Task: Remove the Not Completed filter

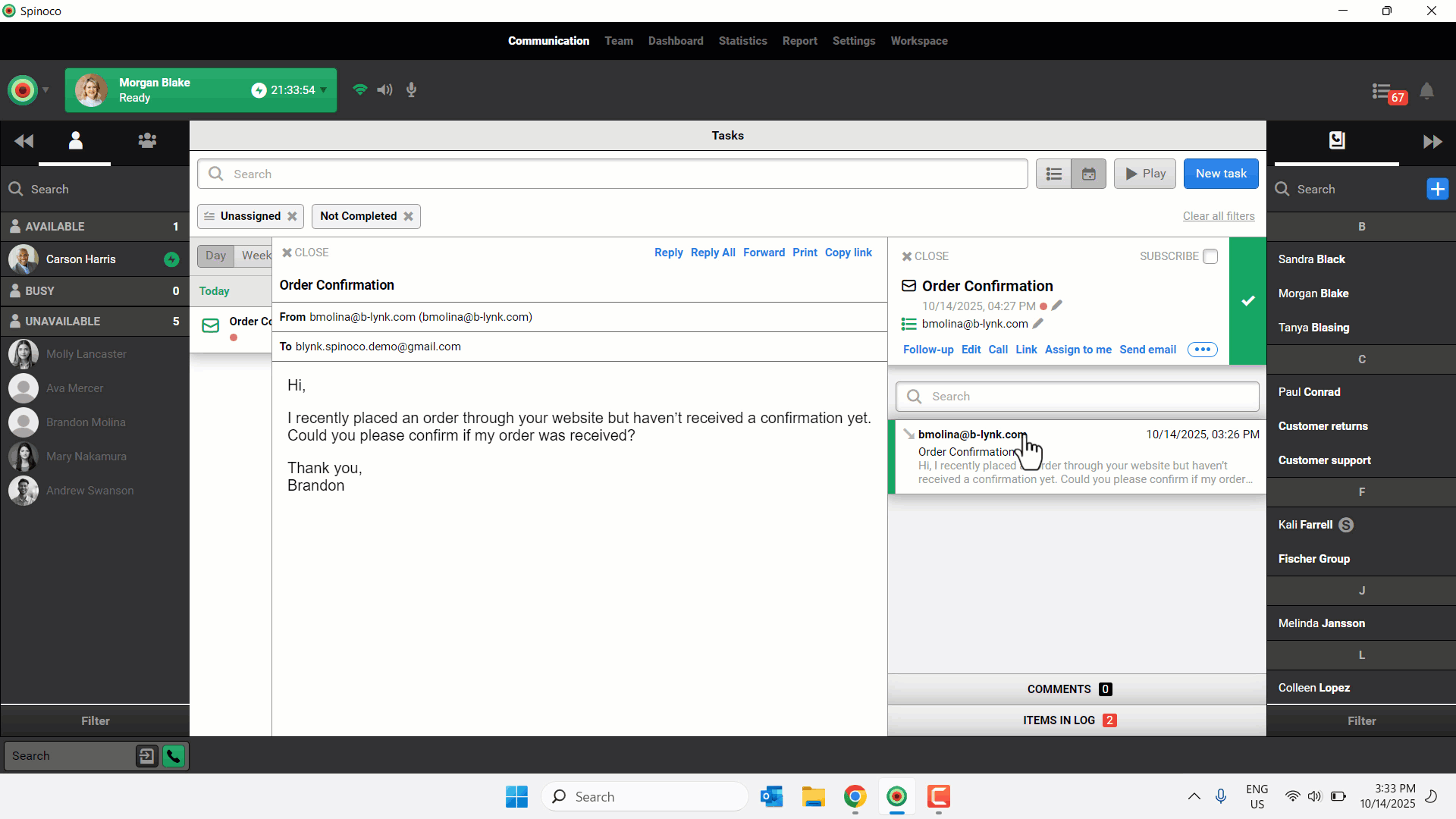Action: (x=408, y=217)
